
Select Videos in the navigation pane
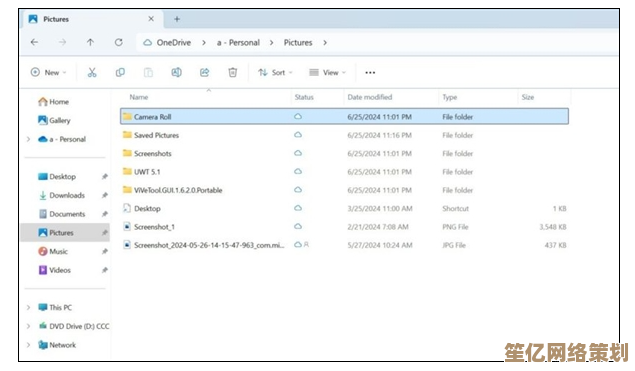tap(54, 270)
